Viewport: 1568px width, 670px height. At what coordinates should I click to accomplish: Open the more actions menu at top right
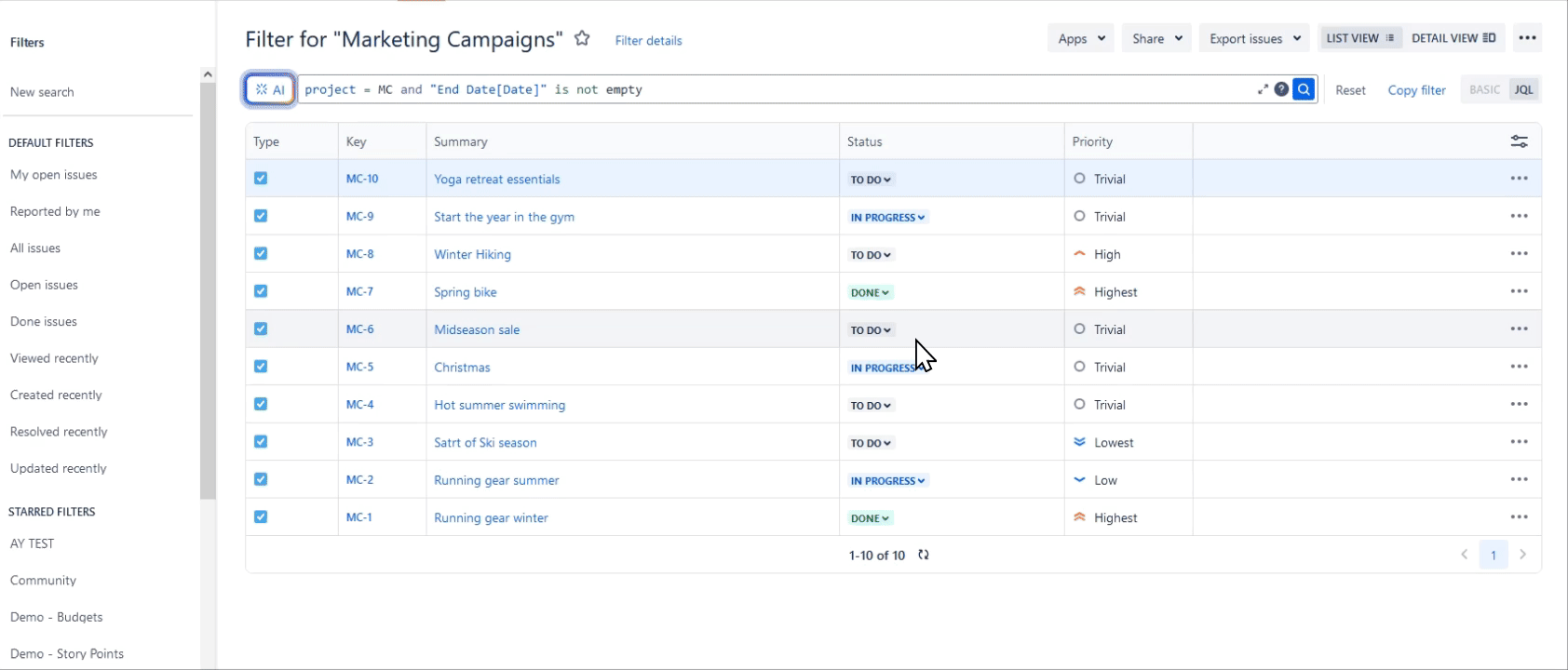pyautogui.click(x=1527, y=38)
